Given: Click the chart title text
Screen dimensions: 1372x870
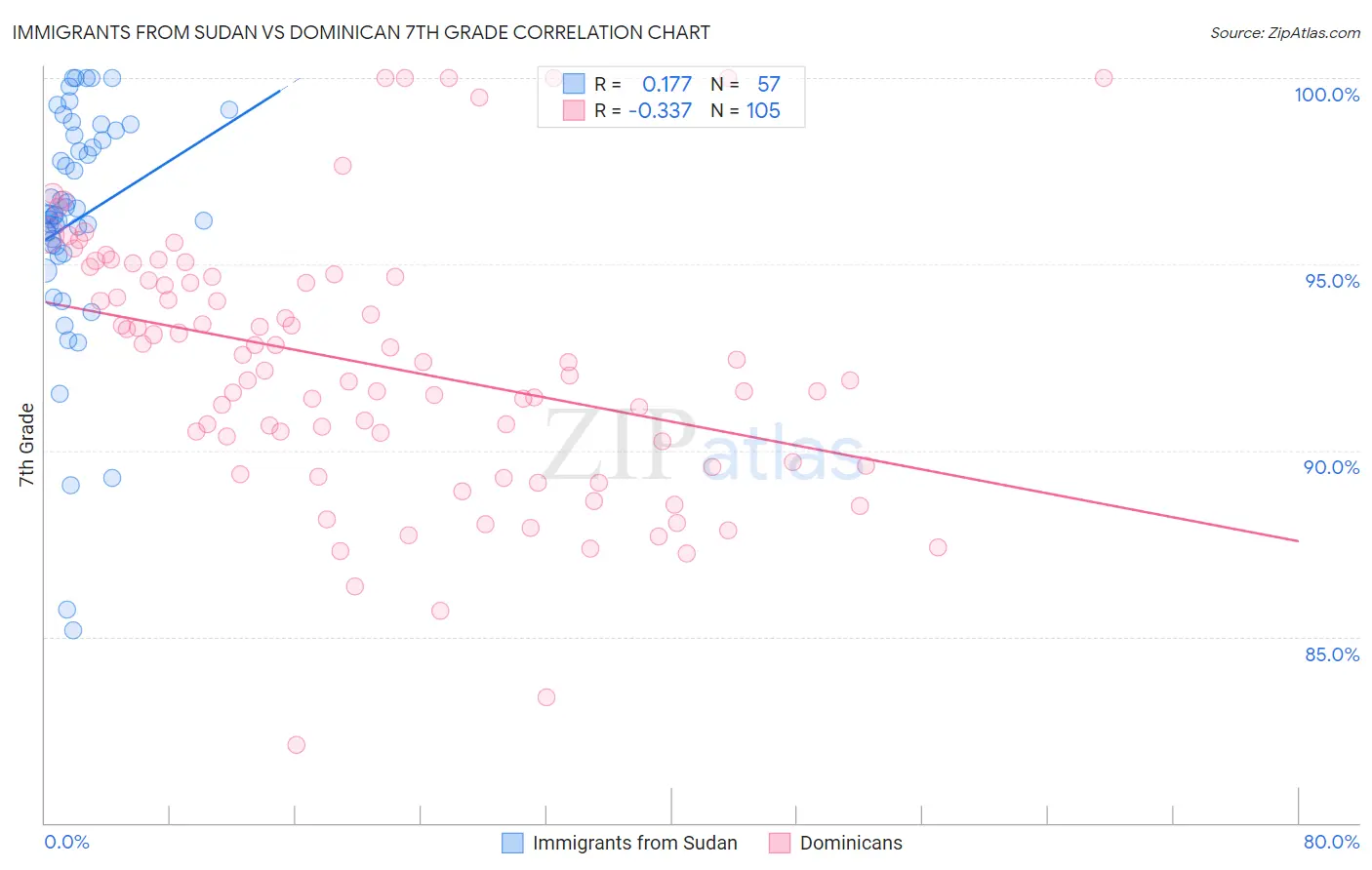Looking at the screenshot, I should [x=361, y=32].
